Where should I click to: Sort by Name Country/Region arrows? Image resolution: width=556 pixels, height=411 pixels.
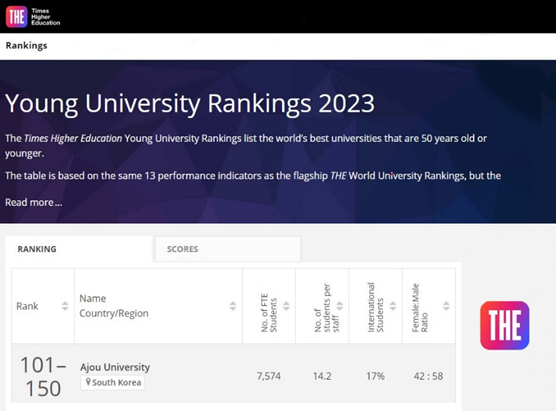click(233, 306)
